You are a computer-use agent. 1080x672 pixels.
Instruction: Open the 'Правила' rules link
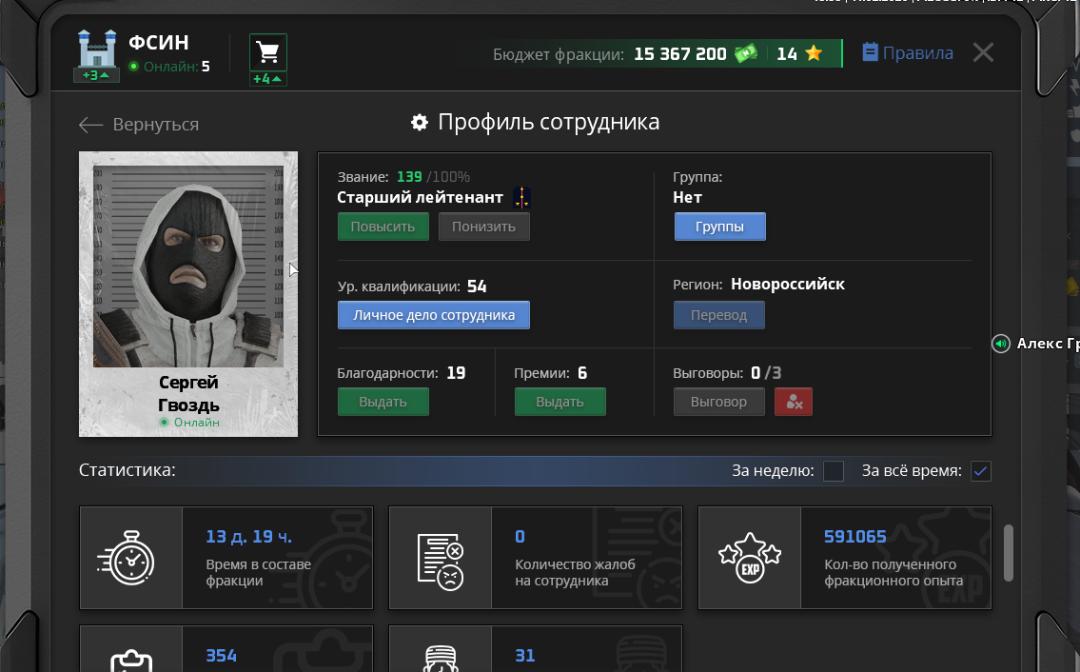[907, 53]
